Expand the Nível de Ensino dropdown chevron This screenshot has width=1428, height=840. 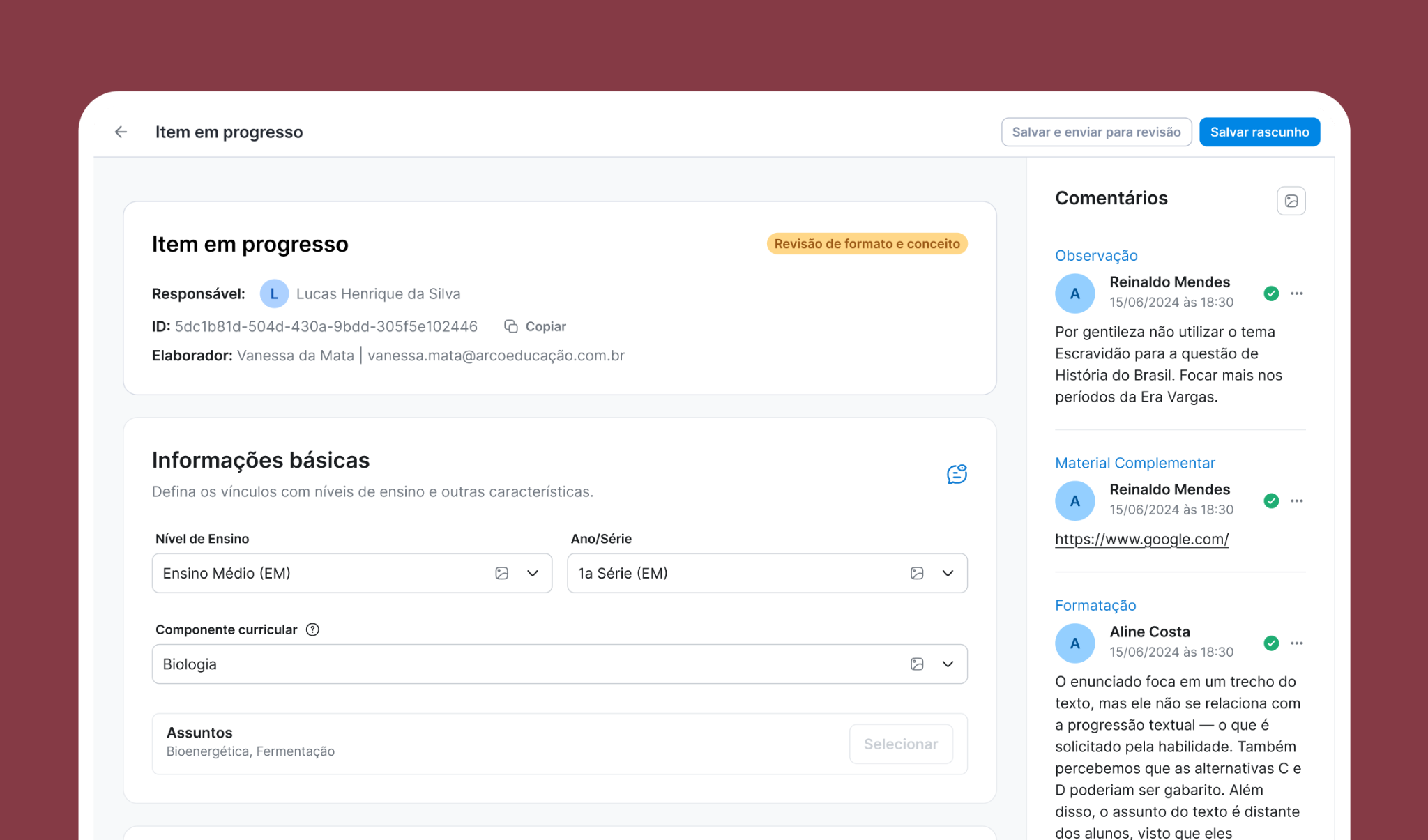pyautogui.click(x=533, y=573)
